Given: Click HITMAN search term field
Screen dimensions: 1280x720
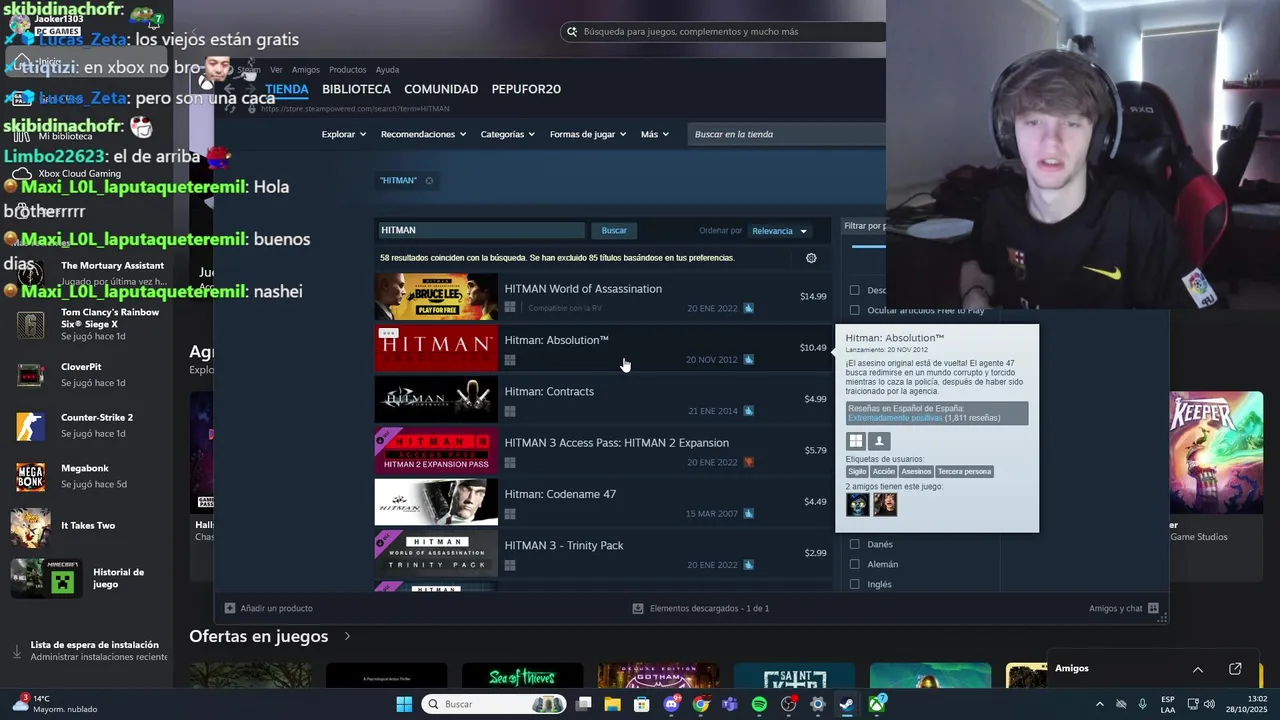Looking at the screenshot, I should (481, 230).
